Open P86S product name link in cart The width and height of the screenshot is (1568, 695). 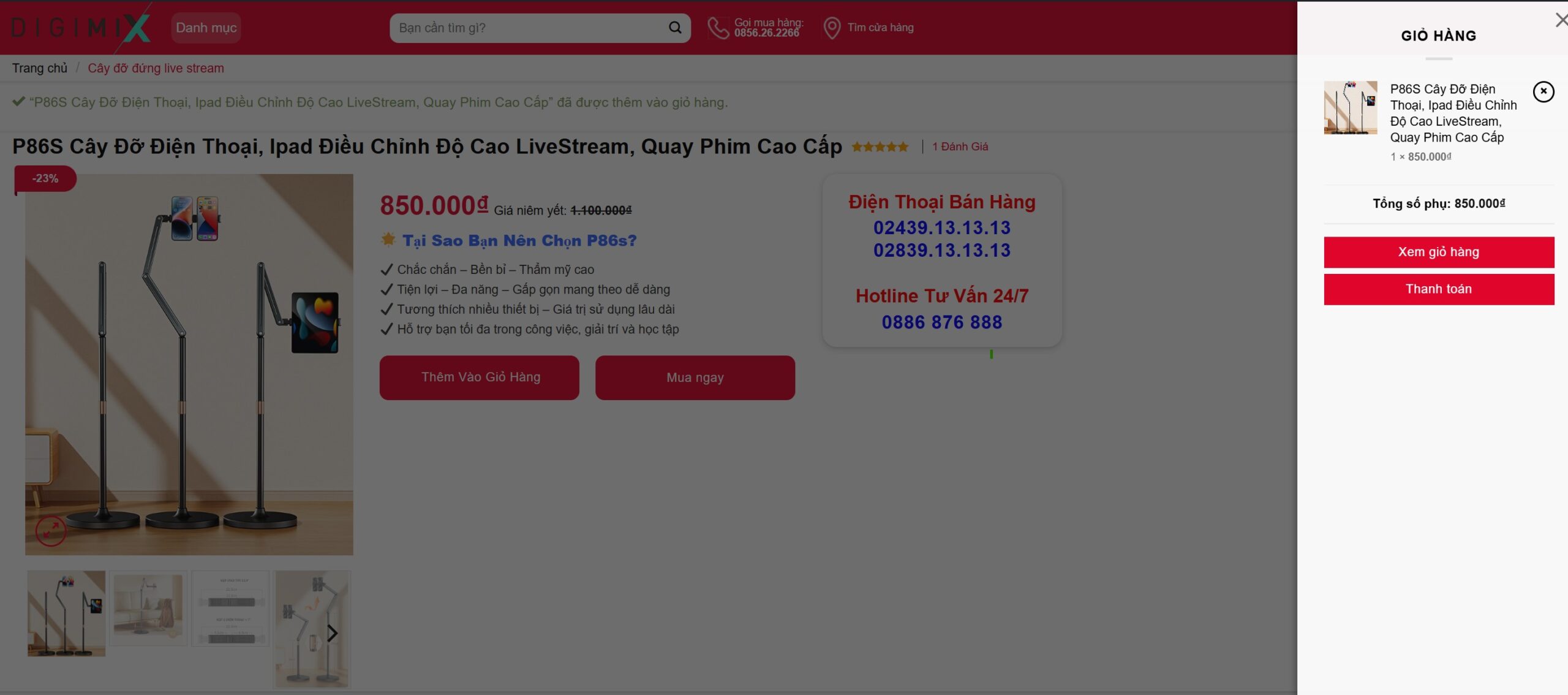coord(1453,113)
